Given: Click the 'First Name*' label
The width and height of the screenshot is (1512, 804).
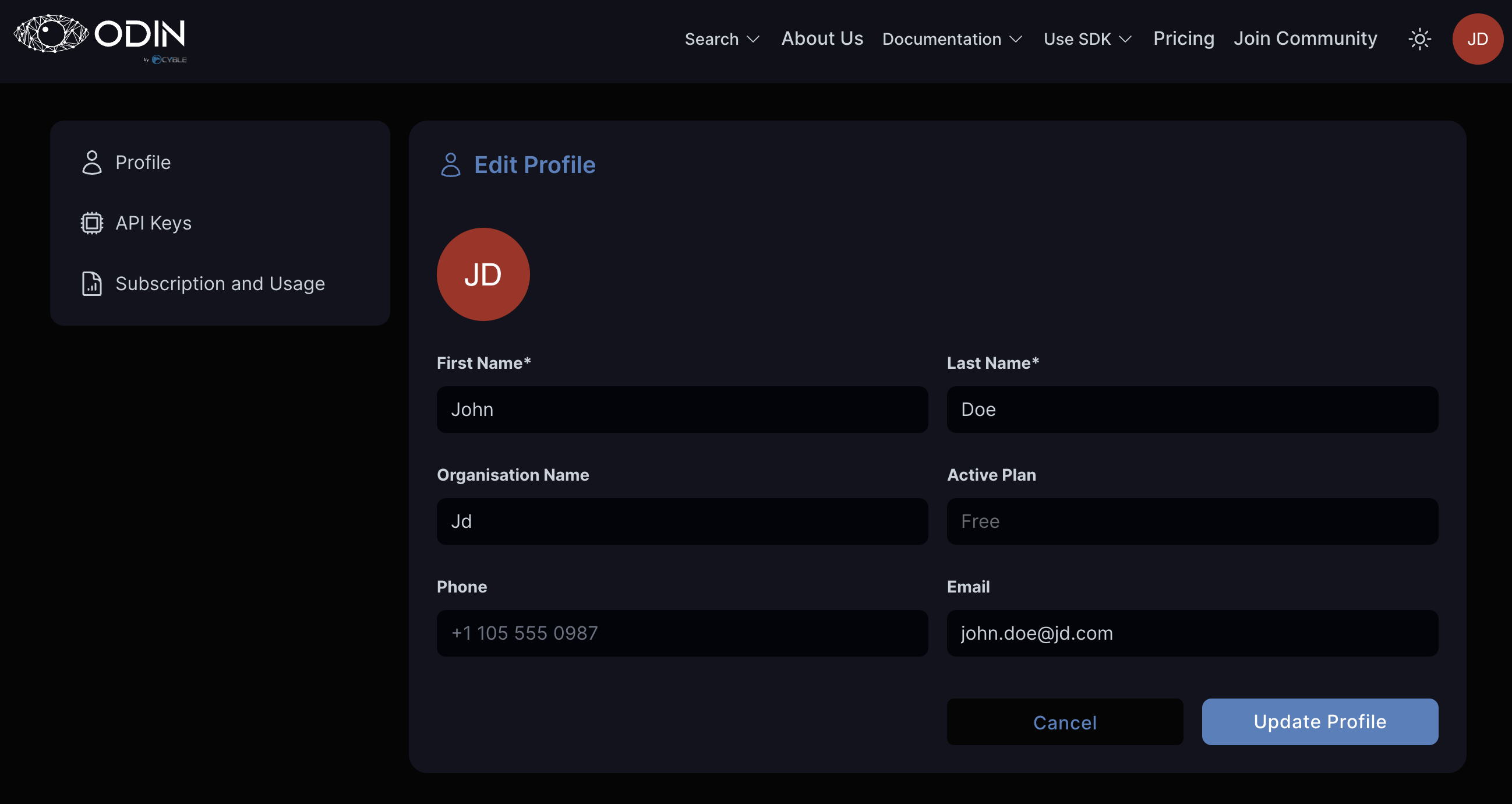Looking at the screenshot, I should pos(483,363).
